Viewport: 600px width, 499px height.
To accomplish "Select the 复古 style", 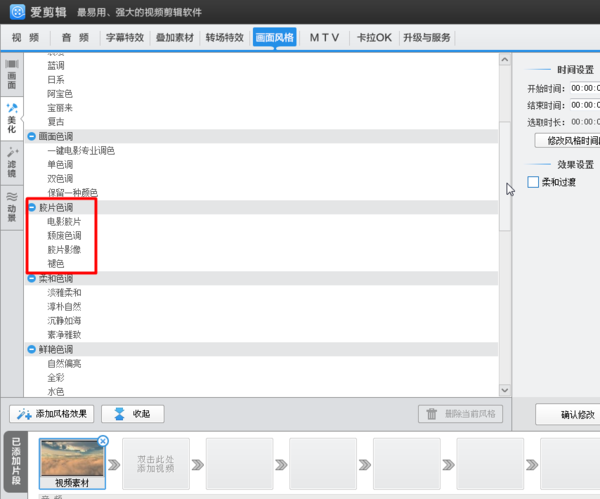I will (56, 122).
